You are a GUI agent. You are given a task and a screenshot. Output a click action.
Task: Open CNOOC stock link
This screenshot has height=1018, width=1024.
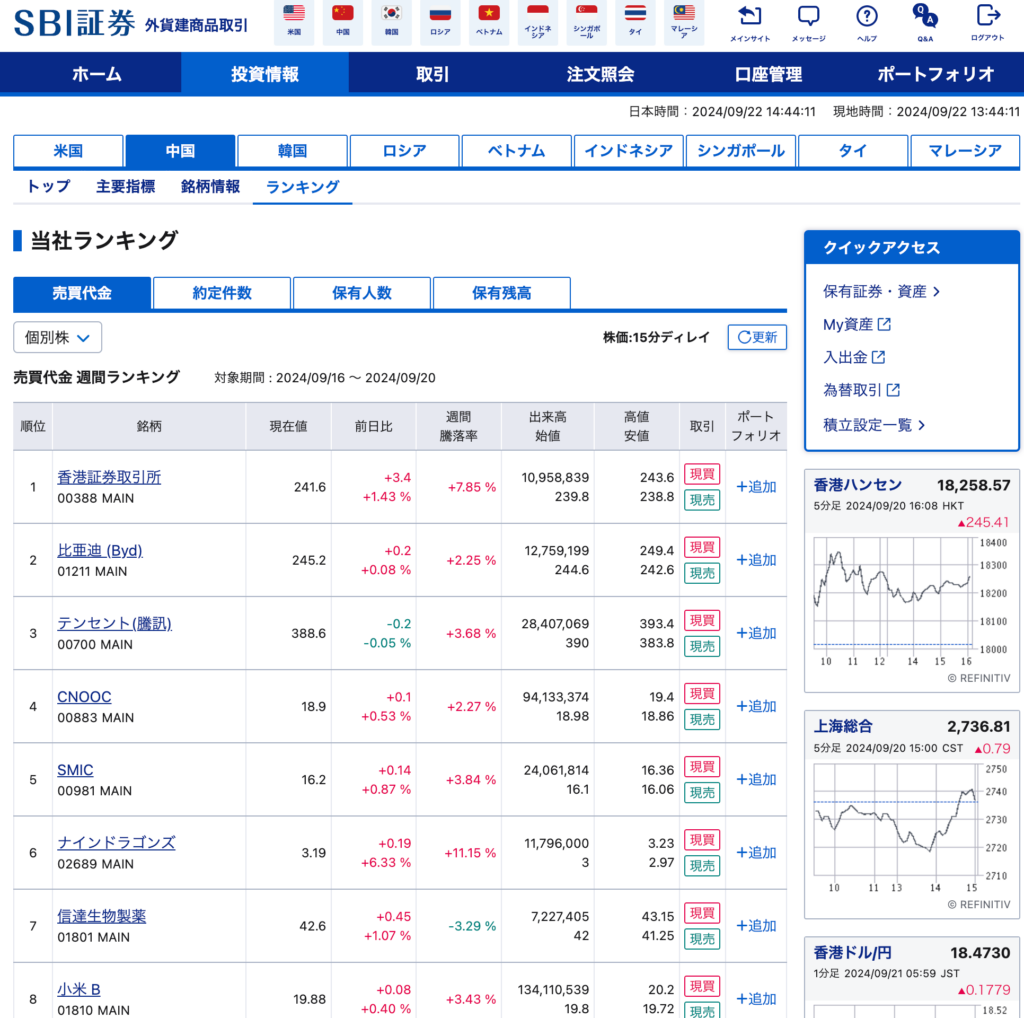pyautogui.click(x=84, y=697)
